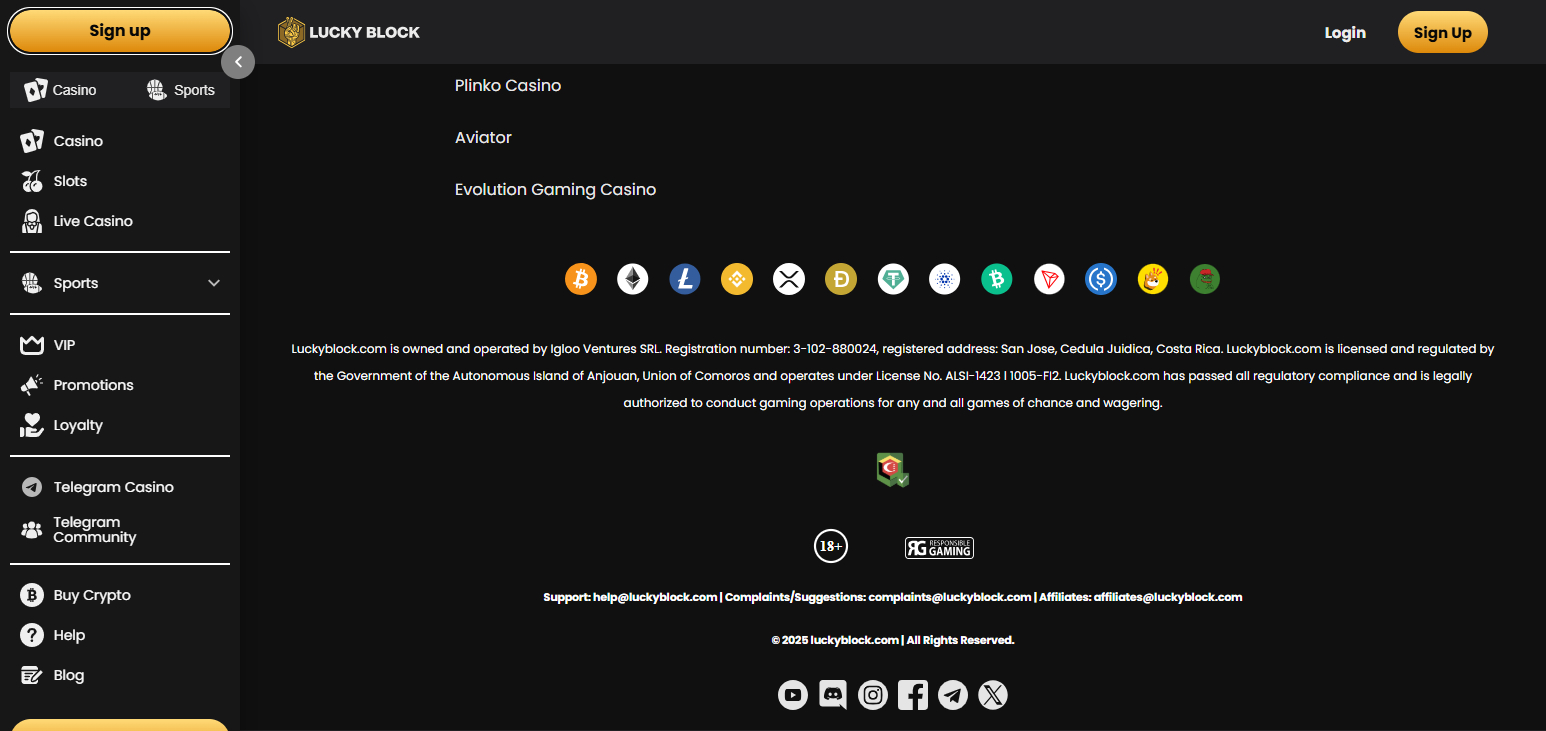Click the Cardano coin icon
The image size is (1546, 731).
(945, 279)
